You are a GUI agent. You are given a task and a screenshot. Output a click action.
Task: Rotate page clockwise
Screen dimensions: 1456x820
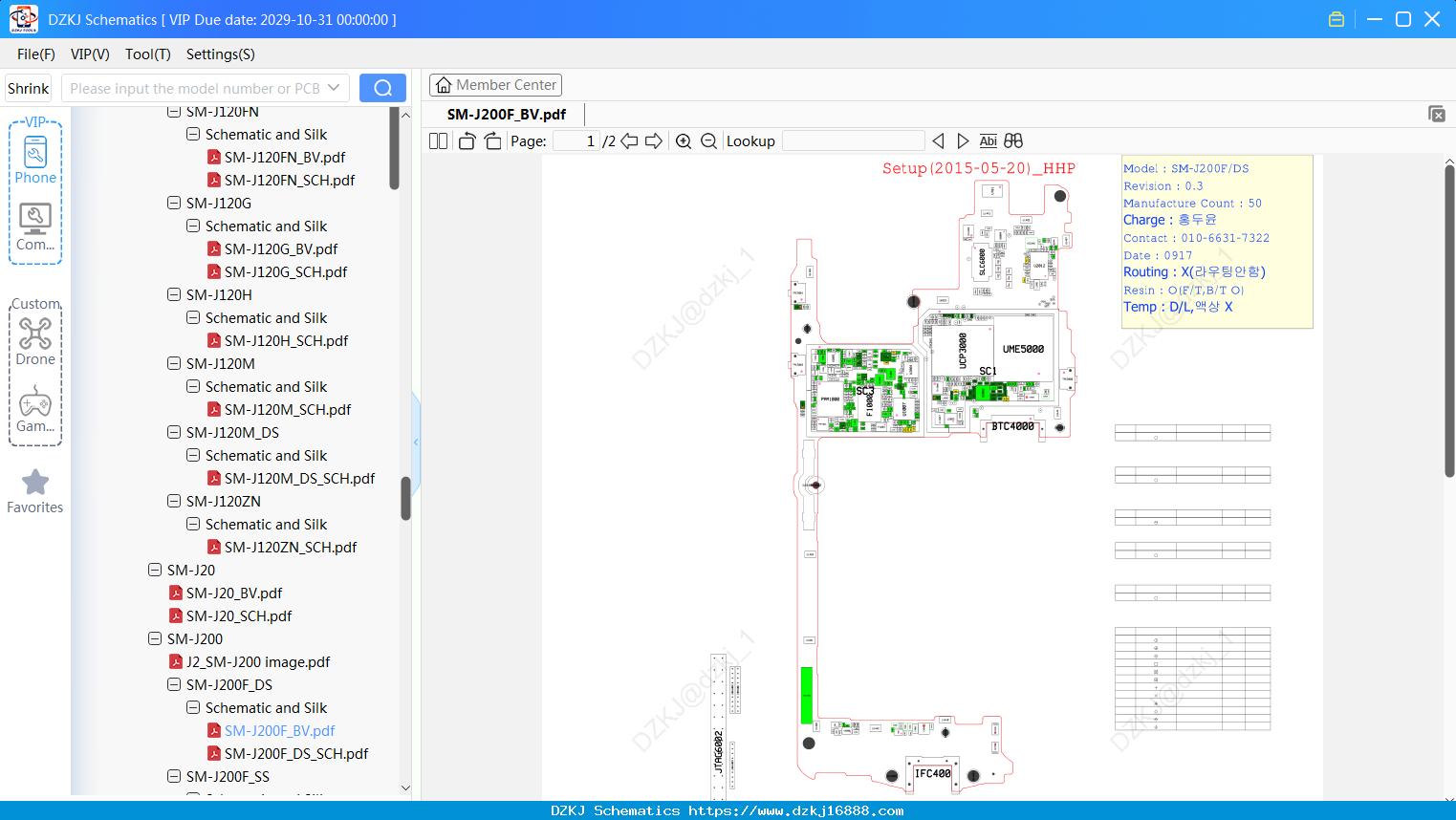pyautogui.click(x=492, y=141)
